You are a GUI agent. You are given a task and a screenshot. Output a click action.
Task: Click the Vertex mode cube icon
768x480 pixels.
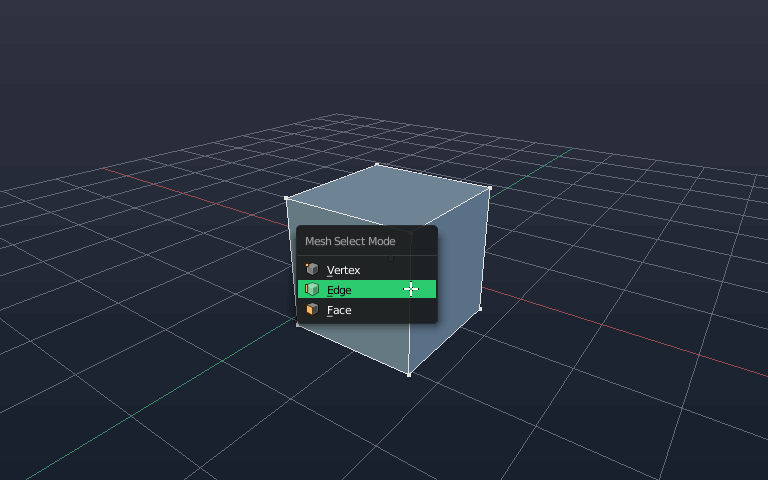[x=312, y=269]
